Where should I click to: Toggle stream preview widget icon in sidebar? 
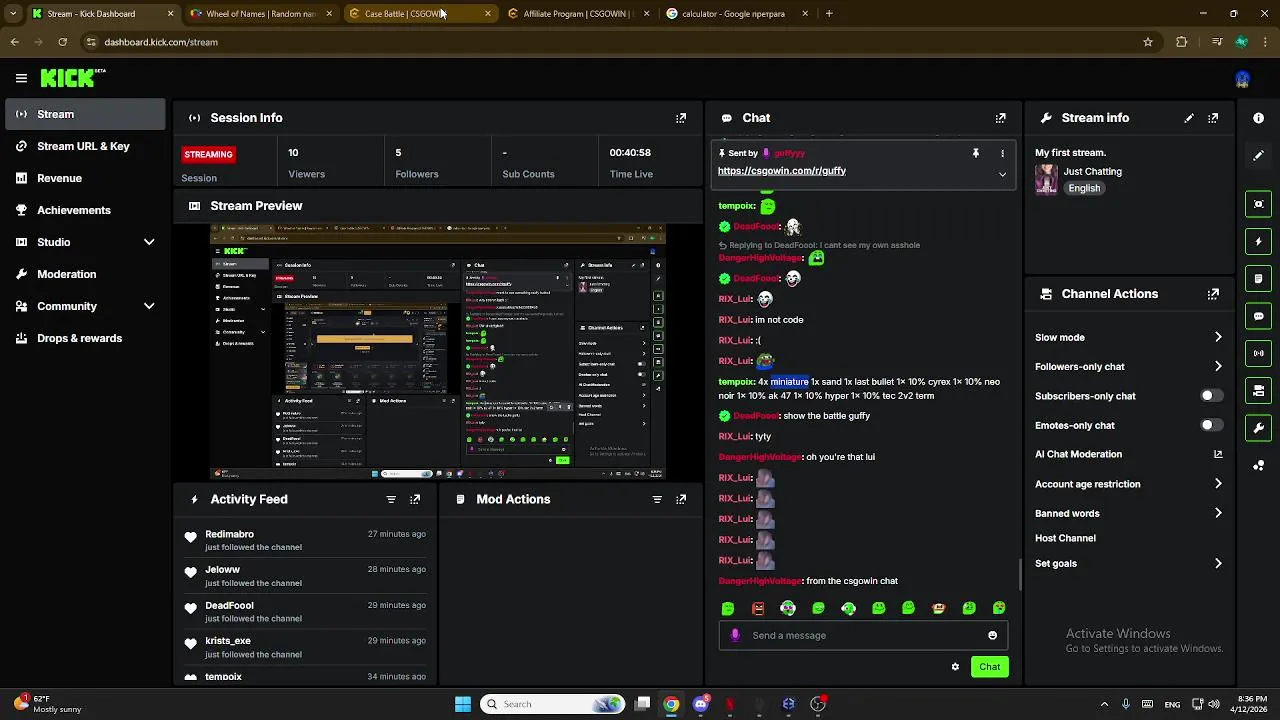tap(1258, 204)
